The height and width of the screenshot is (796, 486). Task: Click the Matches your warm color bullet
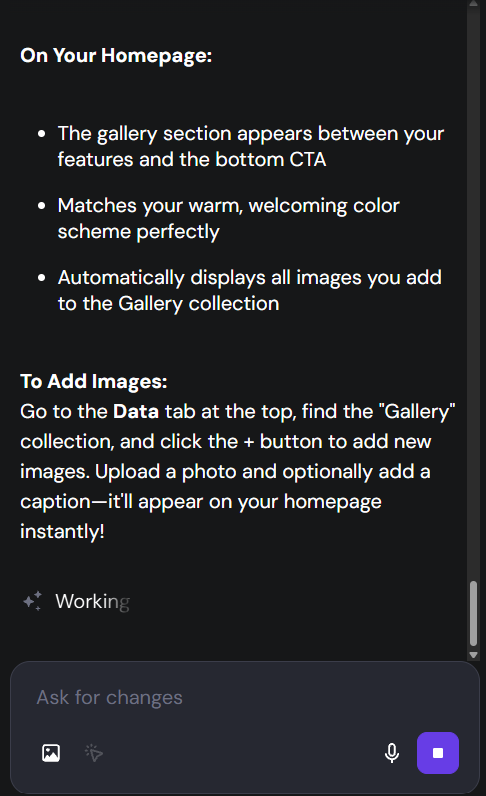click(229, 218)
